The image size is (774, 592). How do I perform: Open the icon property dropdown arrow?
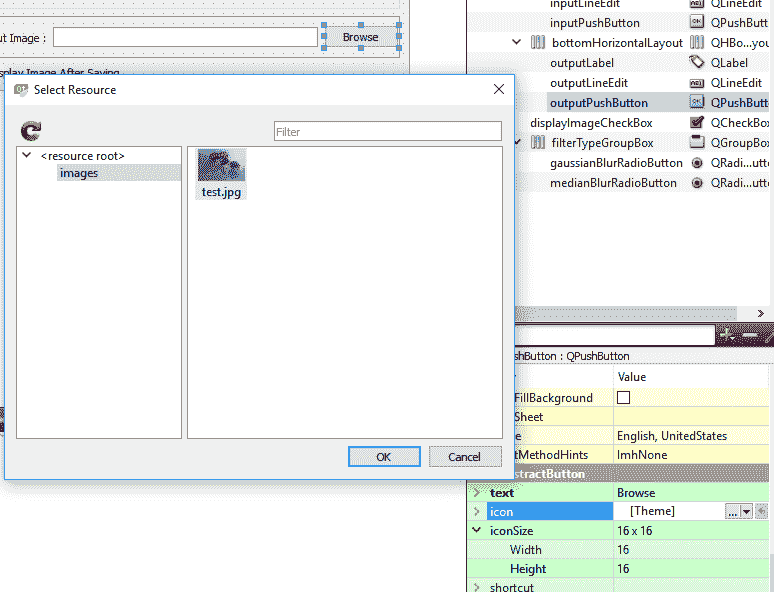coord(746,511)
